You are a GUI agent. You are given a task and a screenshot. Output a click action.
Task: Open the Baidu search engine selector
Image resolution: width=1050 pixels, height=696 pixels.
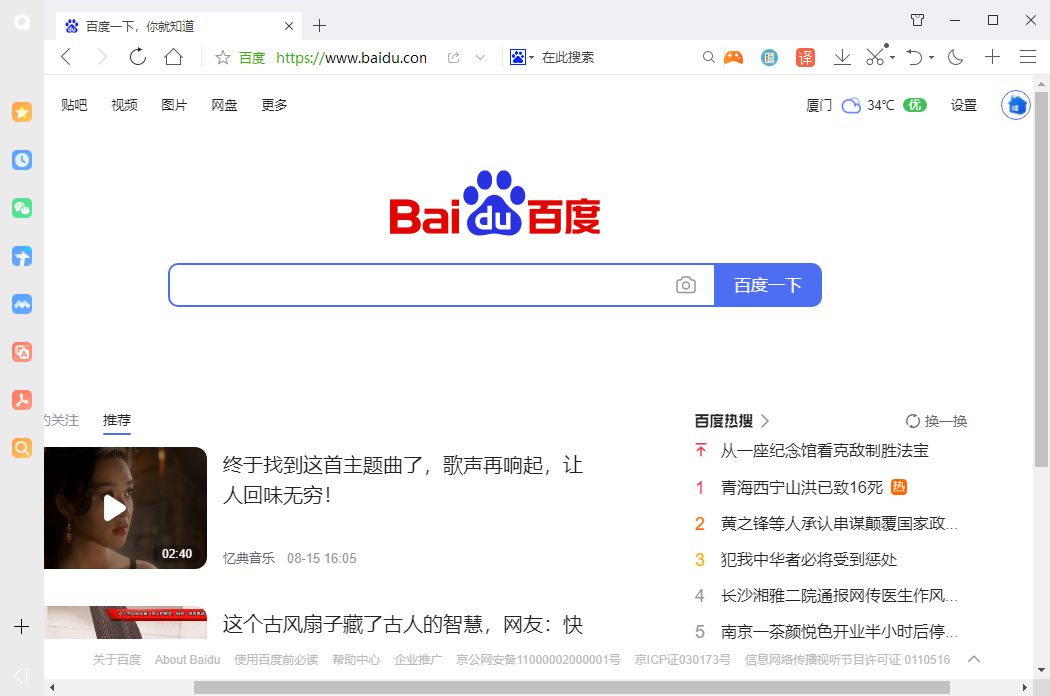522,57
